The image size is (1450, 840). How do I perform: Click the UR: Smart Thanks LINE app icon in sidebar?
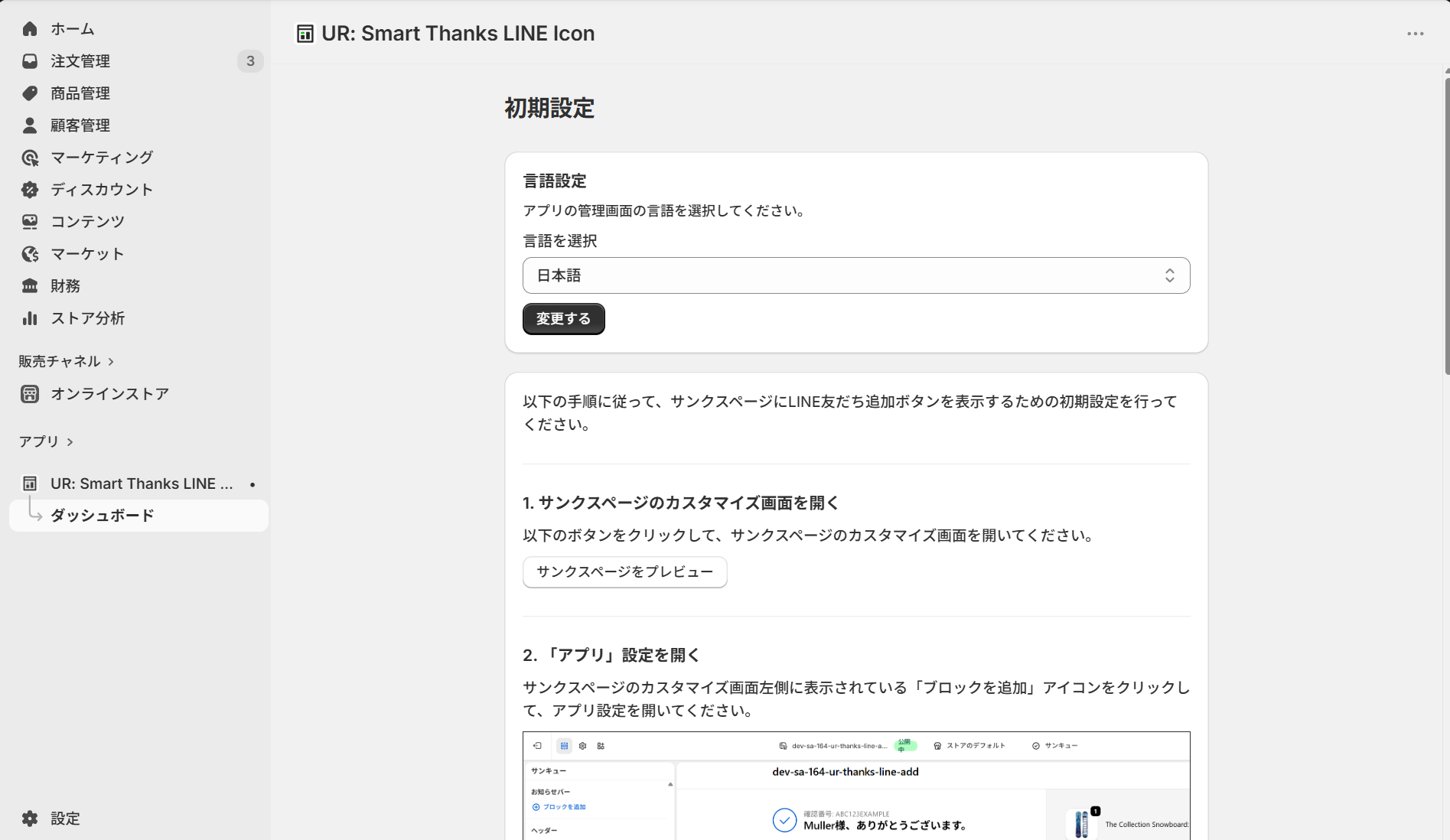pos(30,483)
